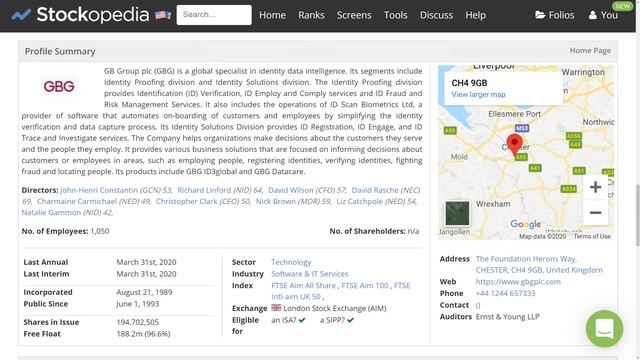Zoom in on the map
640x360 pixels.
click(x=596, y=187)
